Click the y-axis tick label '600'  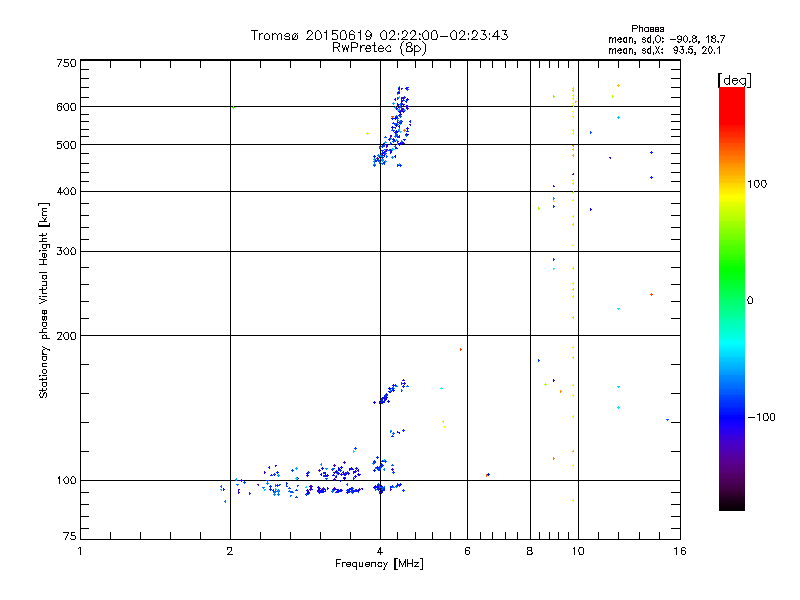point(66,107)
